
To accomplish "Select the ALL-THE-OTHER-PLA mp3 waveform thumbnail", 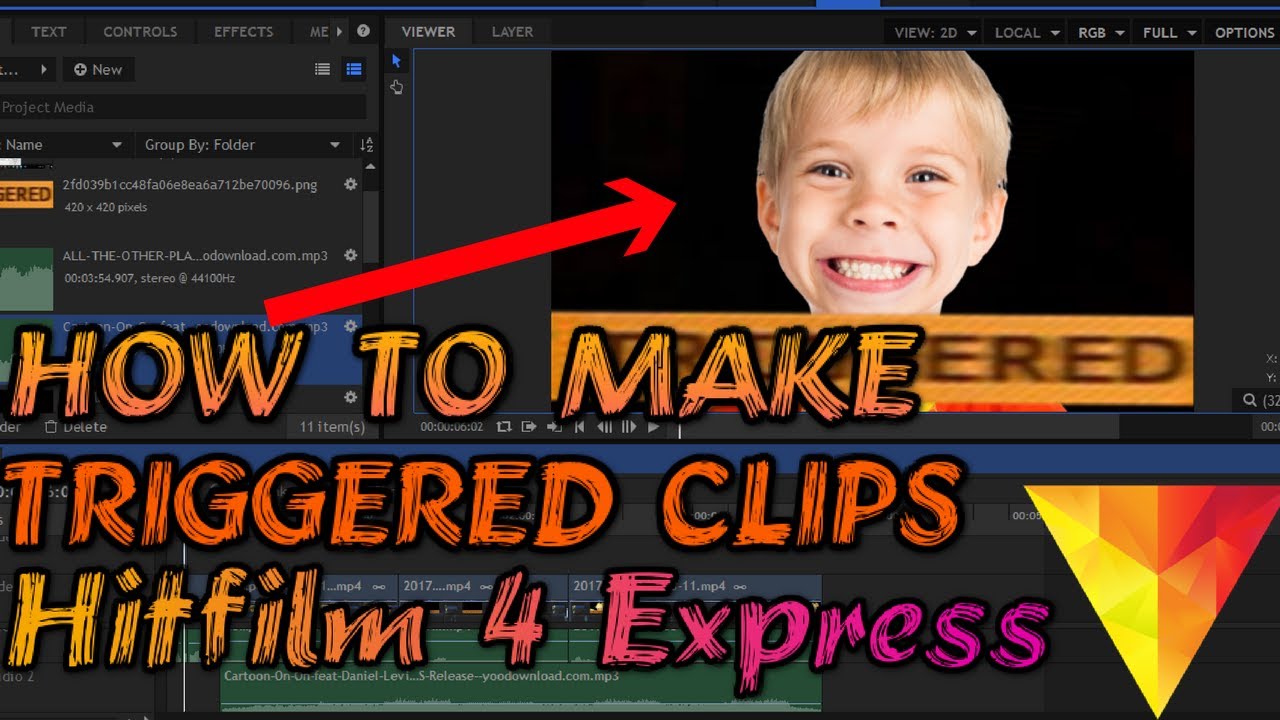I will [x=26, y=279].
